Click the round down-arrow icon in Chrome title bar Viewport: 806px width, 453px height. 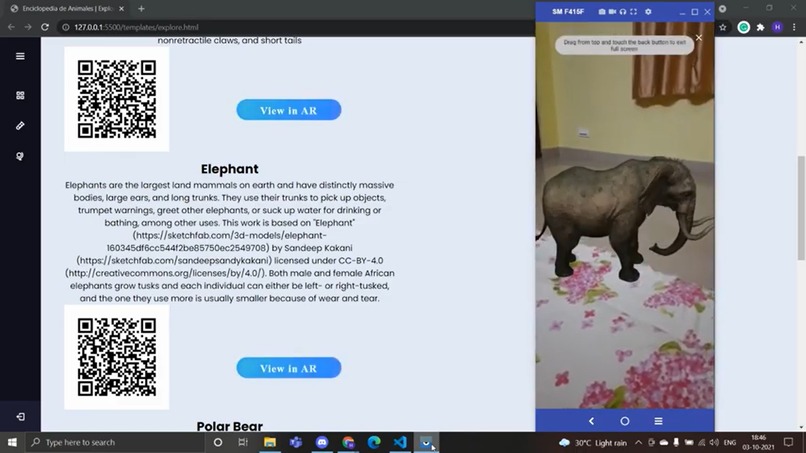[722, 9]
